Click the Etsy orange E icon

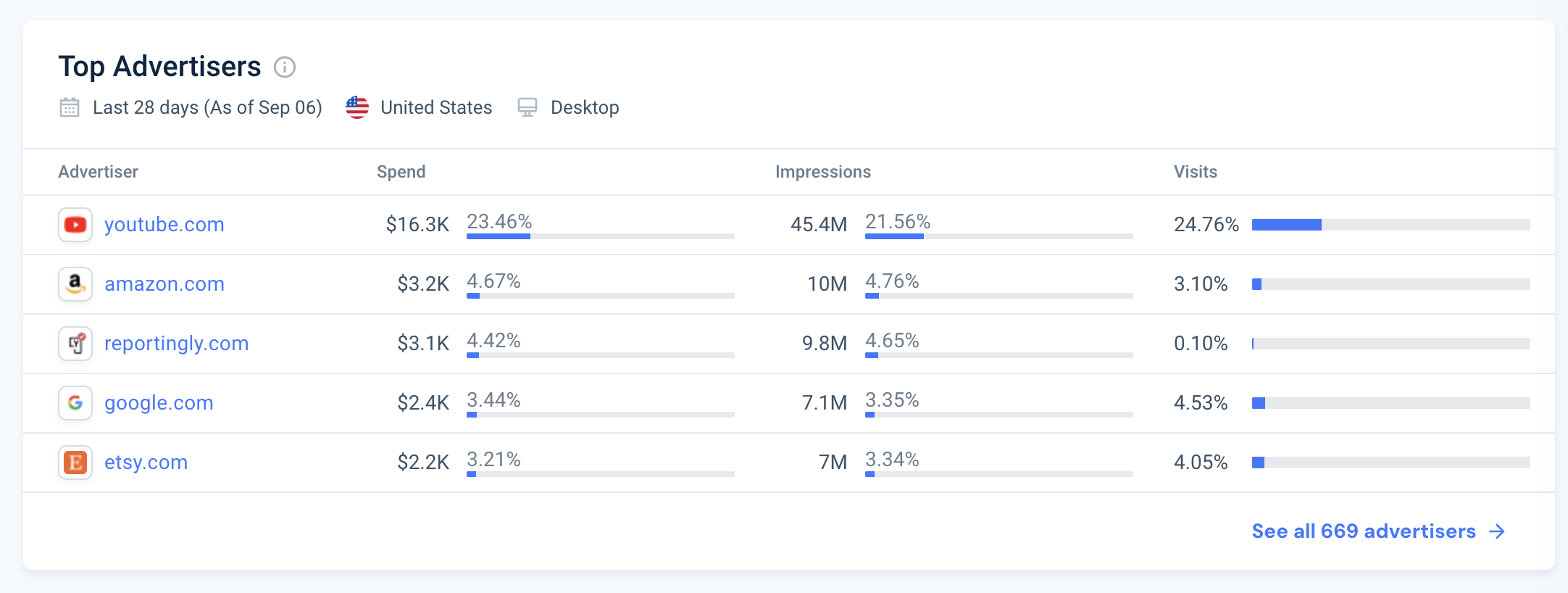click(75, 463)
